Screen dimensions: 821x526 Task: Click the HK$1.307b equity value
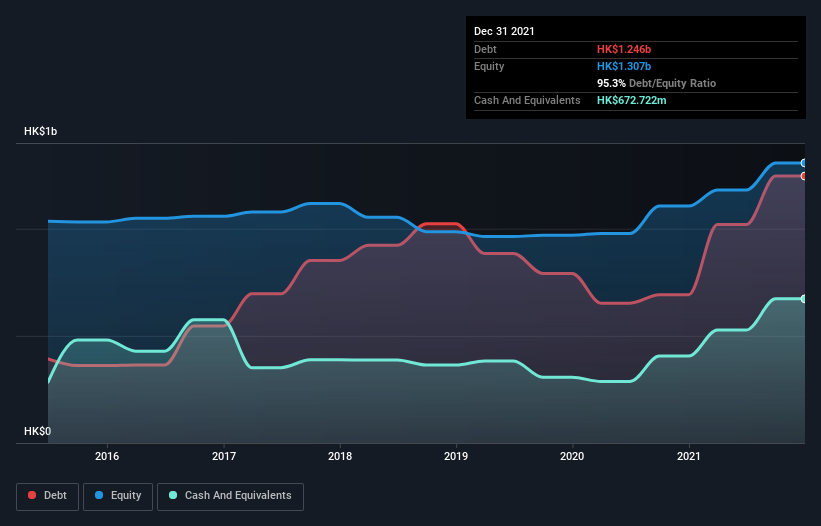point(624,66)
